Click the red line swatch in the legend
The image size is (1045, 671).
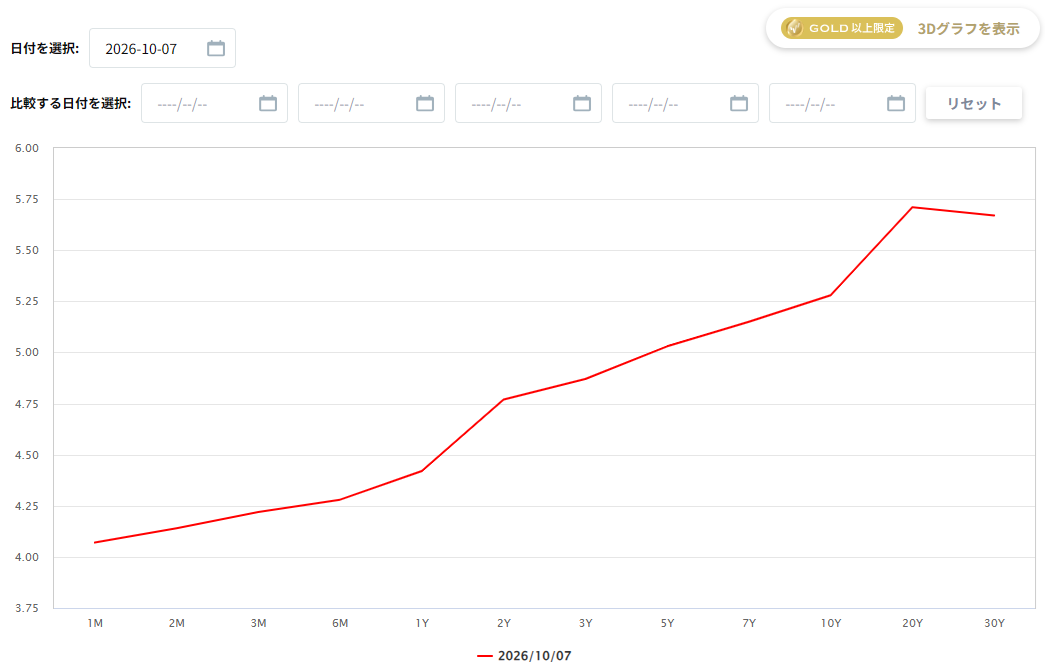tap(485, 656)
